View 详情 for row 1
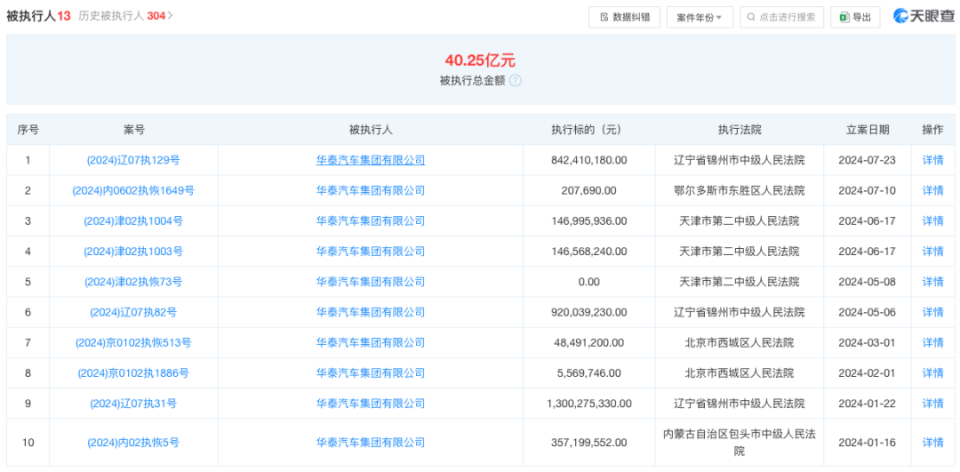This screenshot has height=472, width=960. click(x=932, y=160)
